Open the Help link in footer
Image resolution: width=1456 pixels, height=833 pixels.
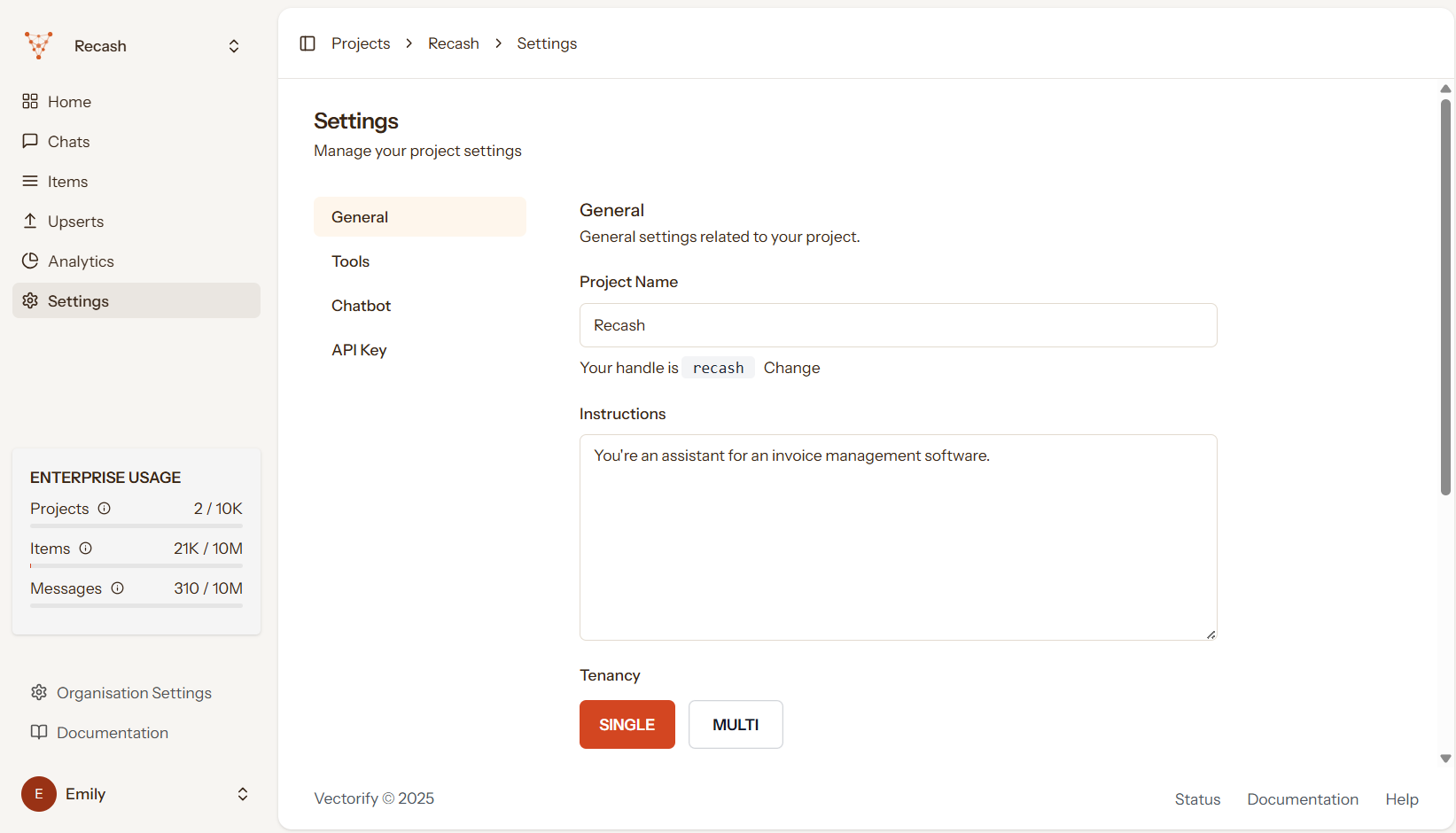point(1401,798)
